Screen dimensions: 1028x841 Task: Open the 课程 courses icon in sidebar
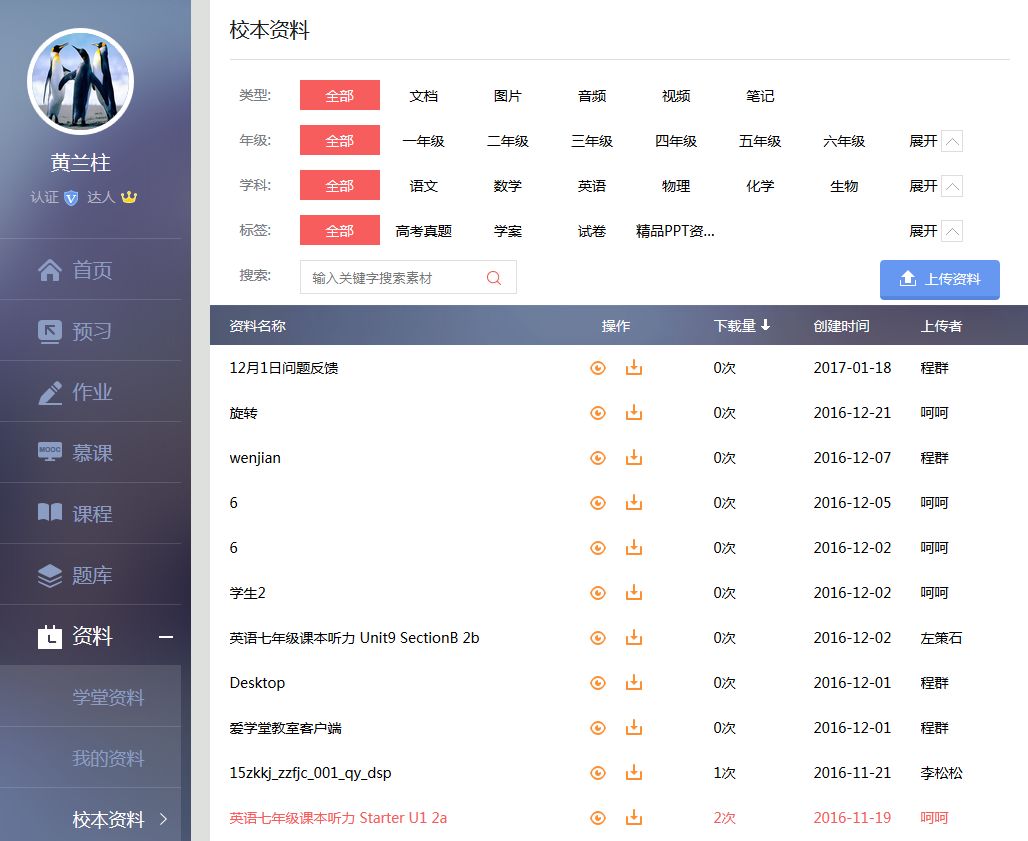click(x=48, y=513)
